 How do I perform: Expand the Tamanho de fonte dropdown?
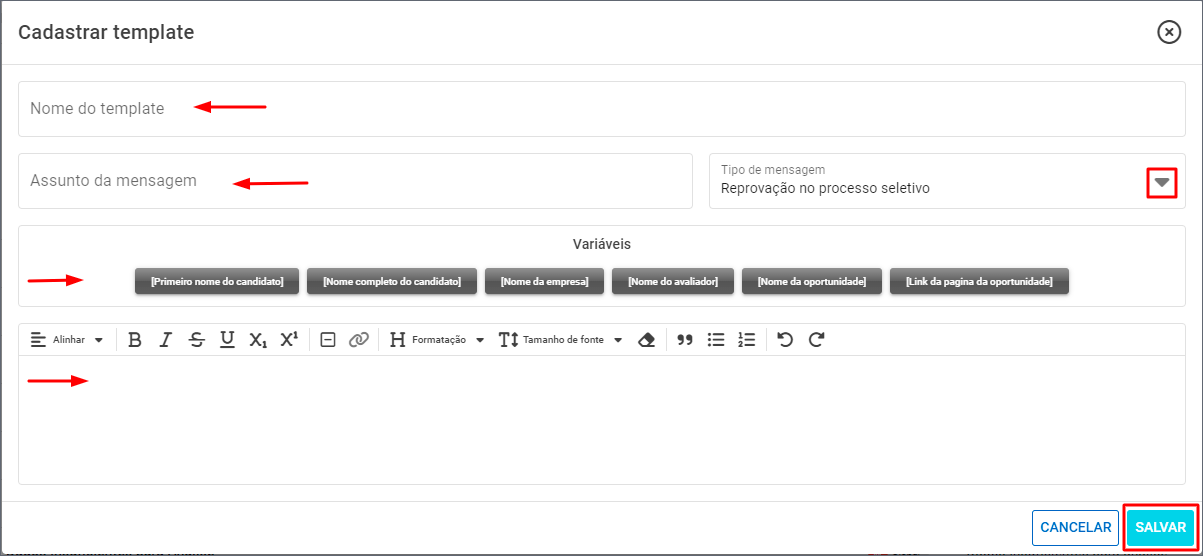click(561, 340)
